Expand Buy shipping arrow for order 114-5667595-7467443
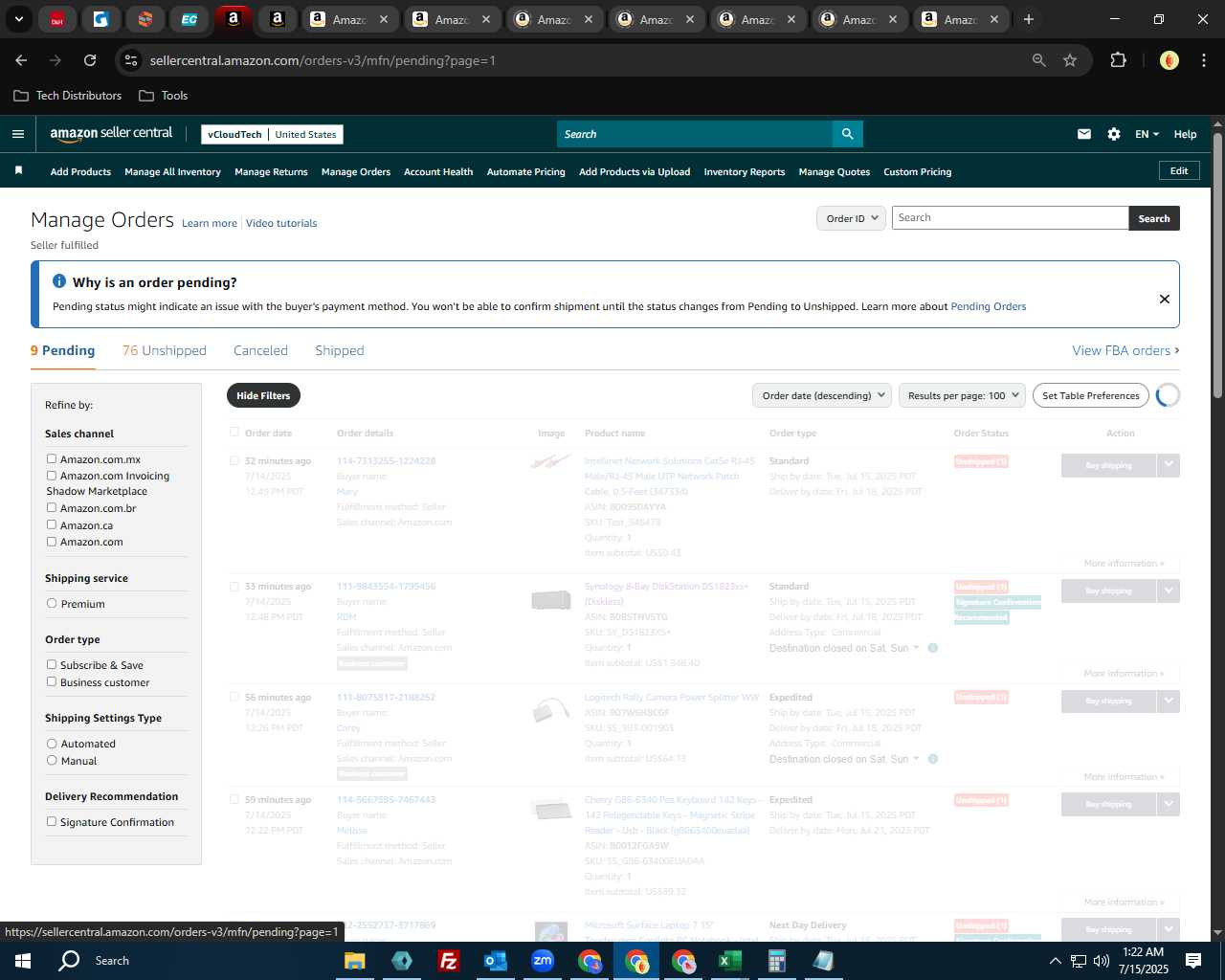This screenshot has width=1225, height=980. coord(1169,804)
